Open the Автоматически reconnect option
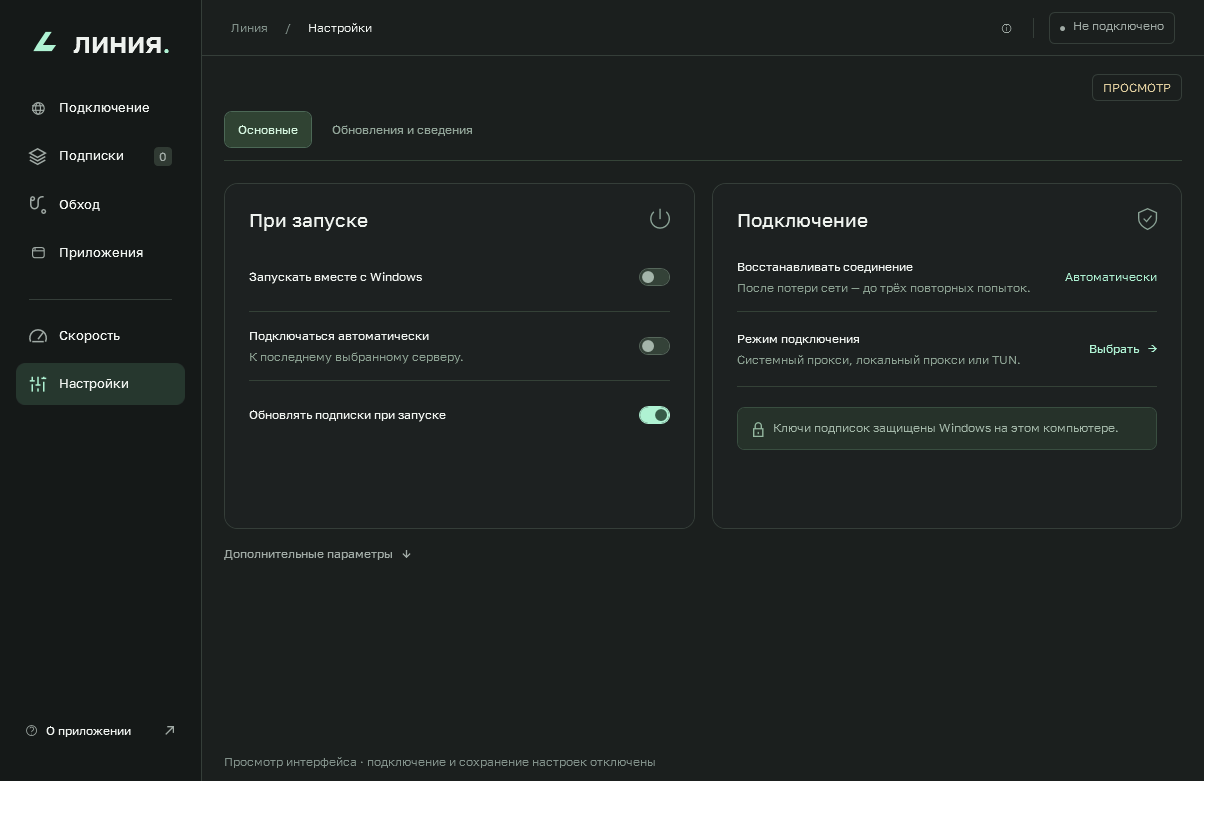This screenshot has width=1220, height=820. coord(1110,277)
